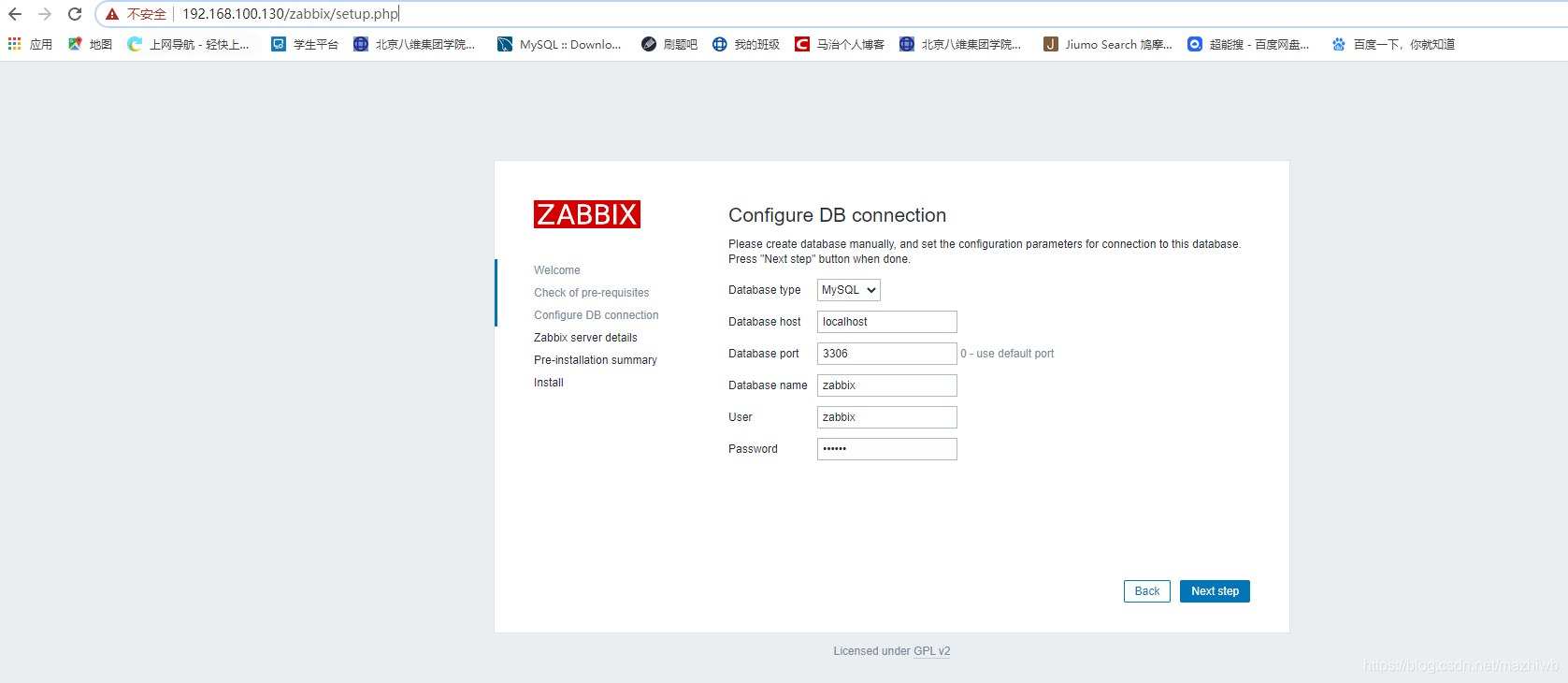
Task: Click the Password label text
Action: point(753,449)
